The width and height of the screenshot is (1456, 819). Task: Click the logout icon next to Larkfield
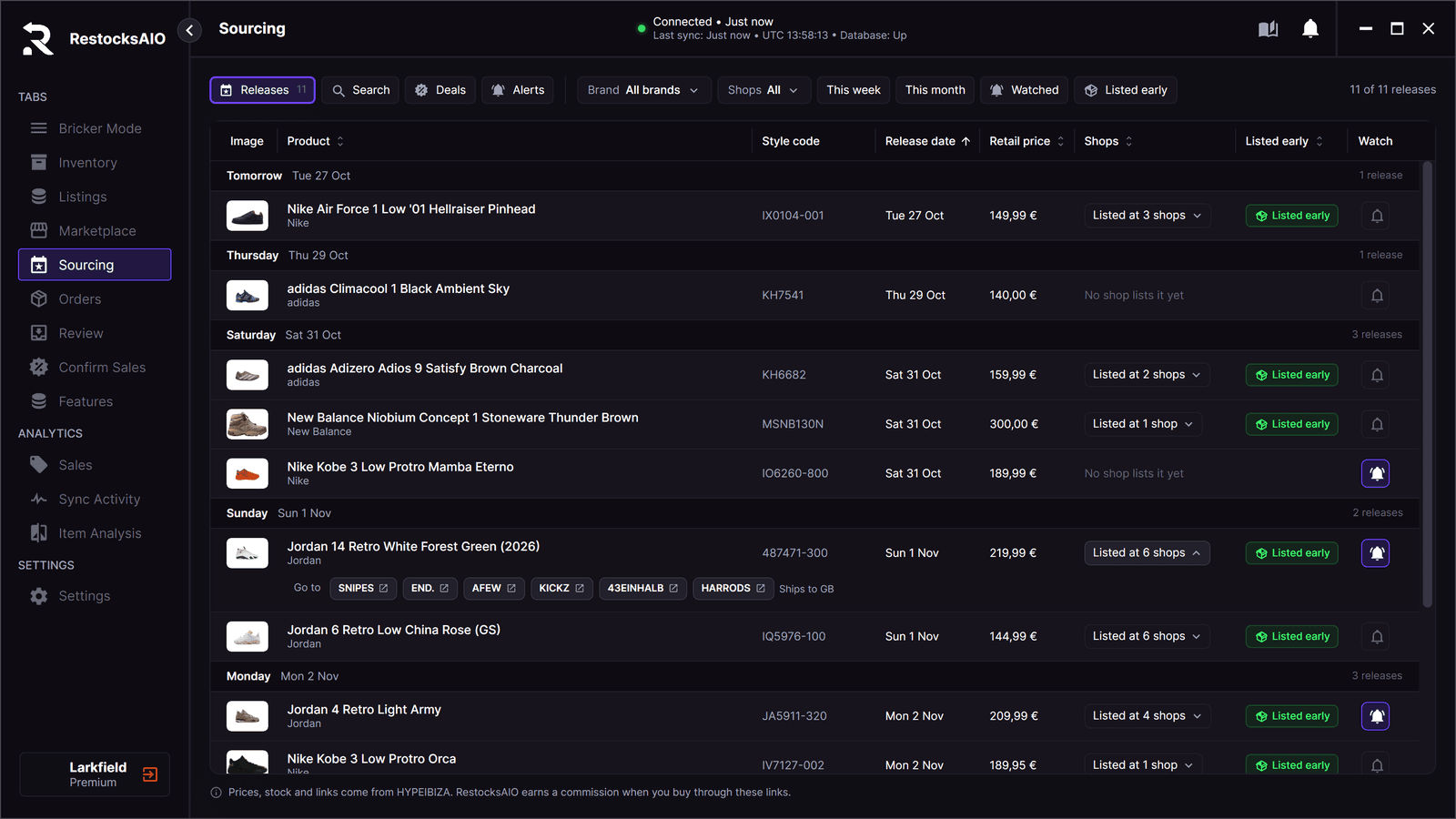(150, 774)
